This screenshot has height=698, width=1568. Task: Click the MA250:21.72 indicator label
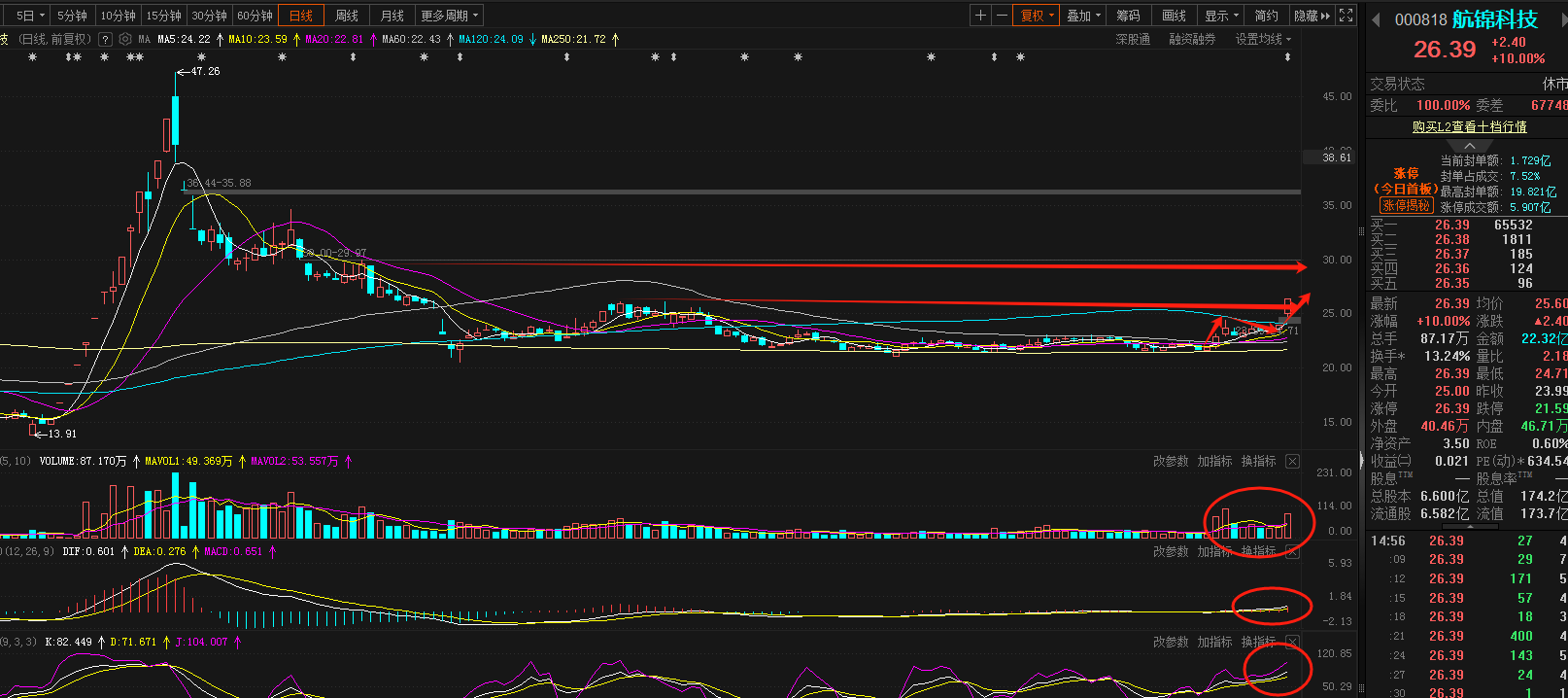[573, 39]
